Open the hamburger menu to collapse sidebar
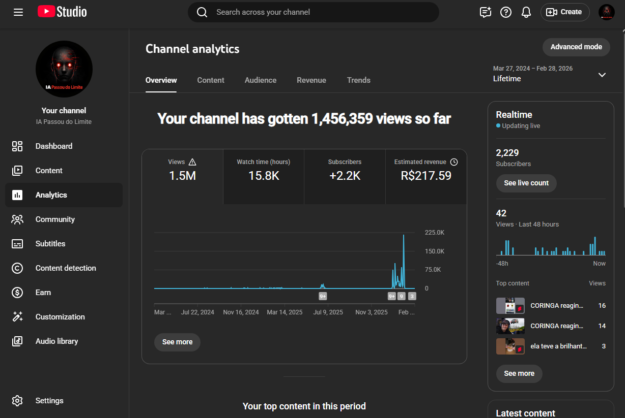Screen dimensions: 625x418 click(x=18, y=12)
